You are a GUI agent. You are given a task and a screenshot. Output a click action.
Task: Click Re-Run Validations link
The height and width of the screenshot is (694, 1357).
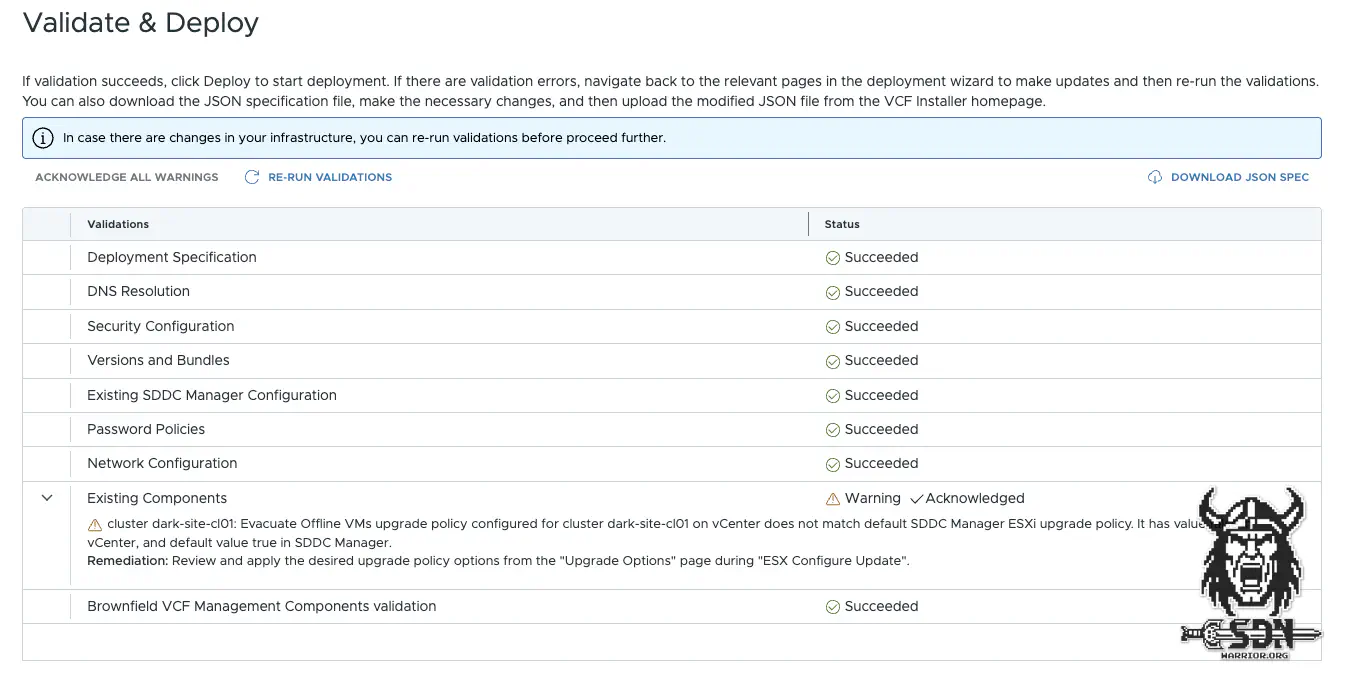[x=330, y=177]
